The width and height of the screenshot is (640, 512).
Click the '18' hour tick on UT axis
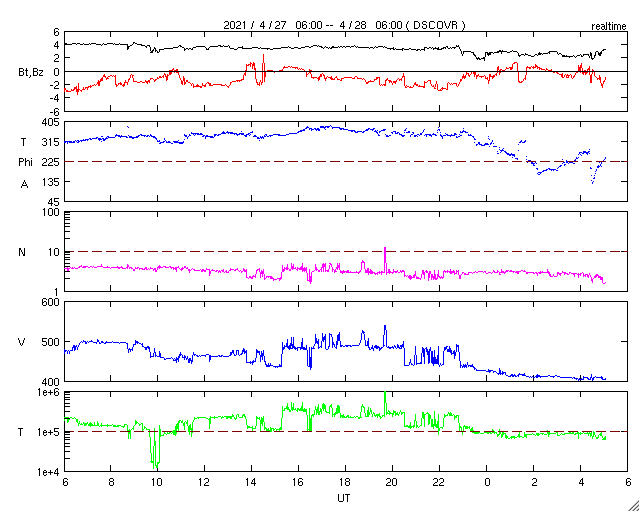[345, 483]
